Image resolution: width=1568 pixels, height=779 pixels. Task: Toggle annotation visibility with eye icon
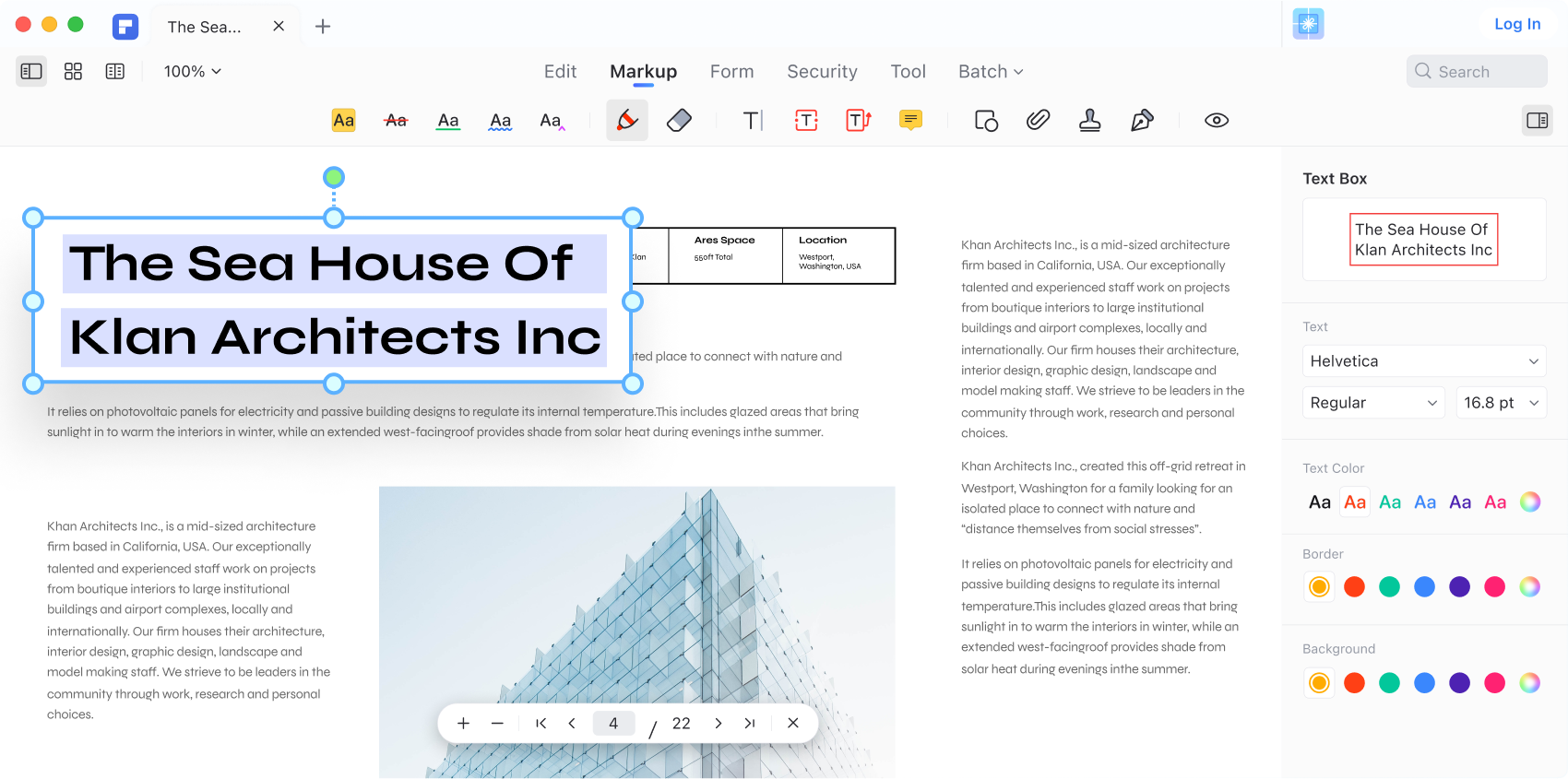coord(1216,121)
